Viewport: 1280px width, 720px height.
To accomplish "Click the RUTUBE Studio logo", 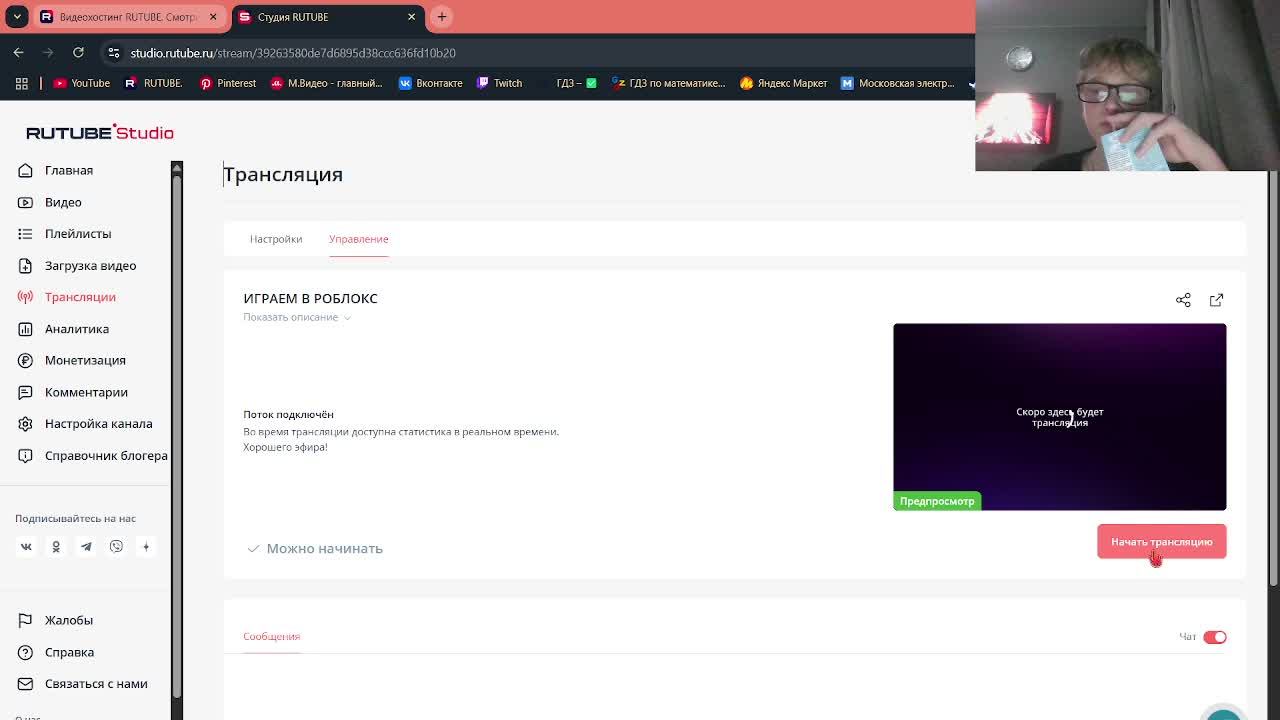I will (x=100, y=132).
